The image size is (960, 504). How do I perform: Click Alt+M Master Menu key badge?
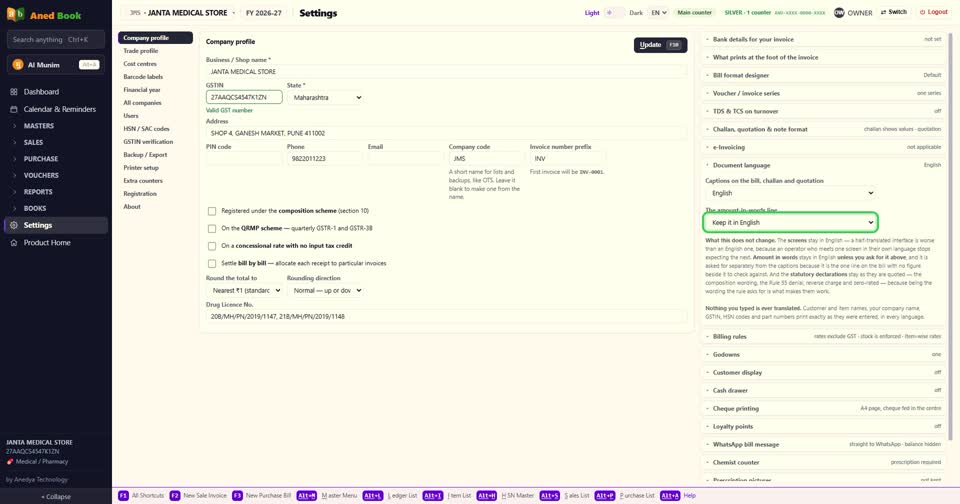click(x=307, y=495)
